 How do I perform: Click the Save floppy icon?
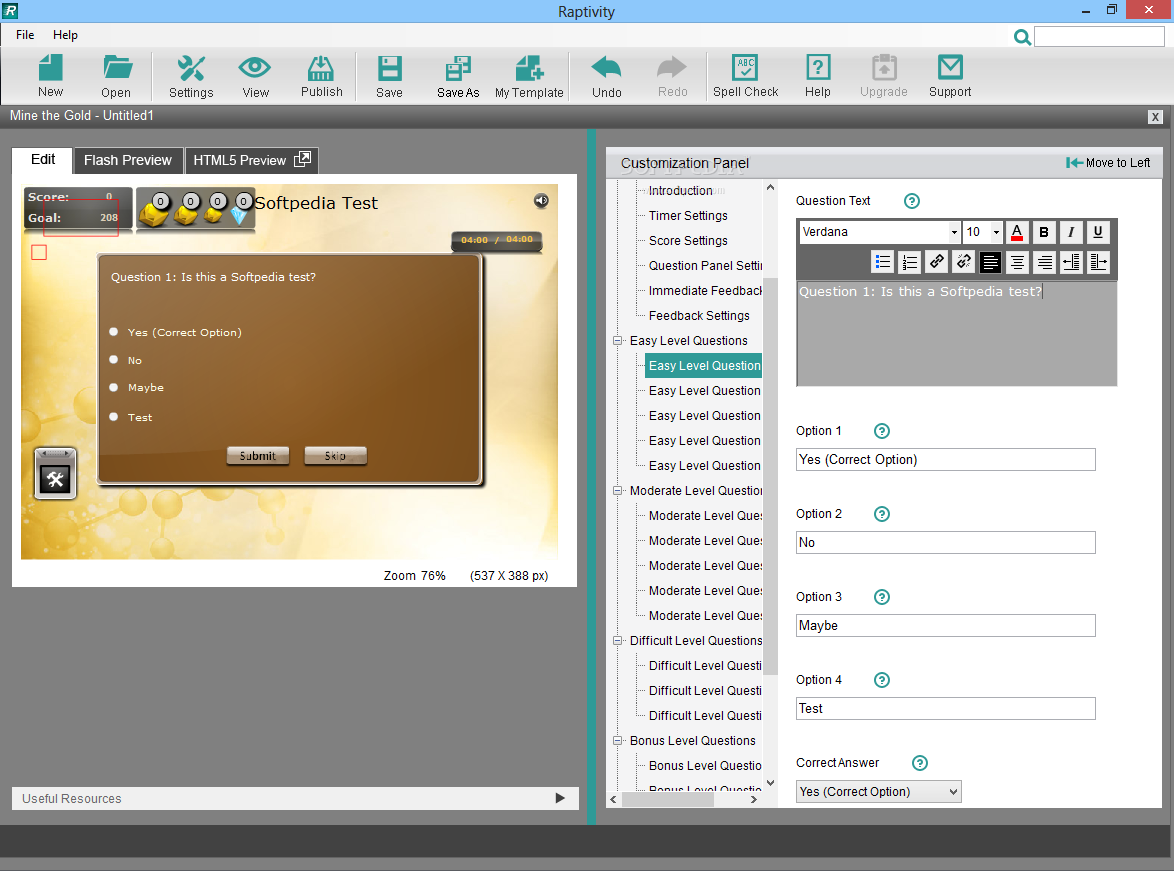pos(389,76)
